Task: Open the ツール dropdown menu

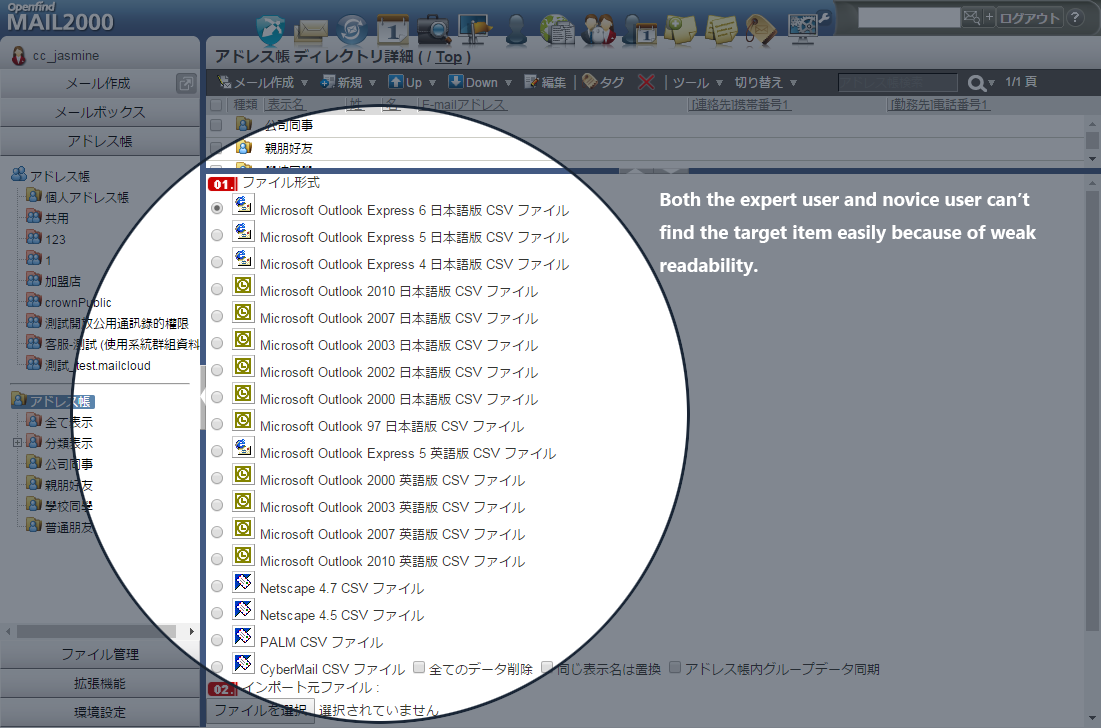Action: [697, 82]
